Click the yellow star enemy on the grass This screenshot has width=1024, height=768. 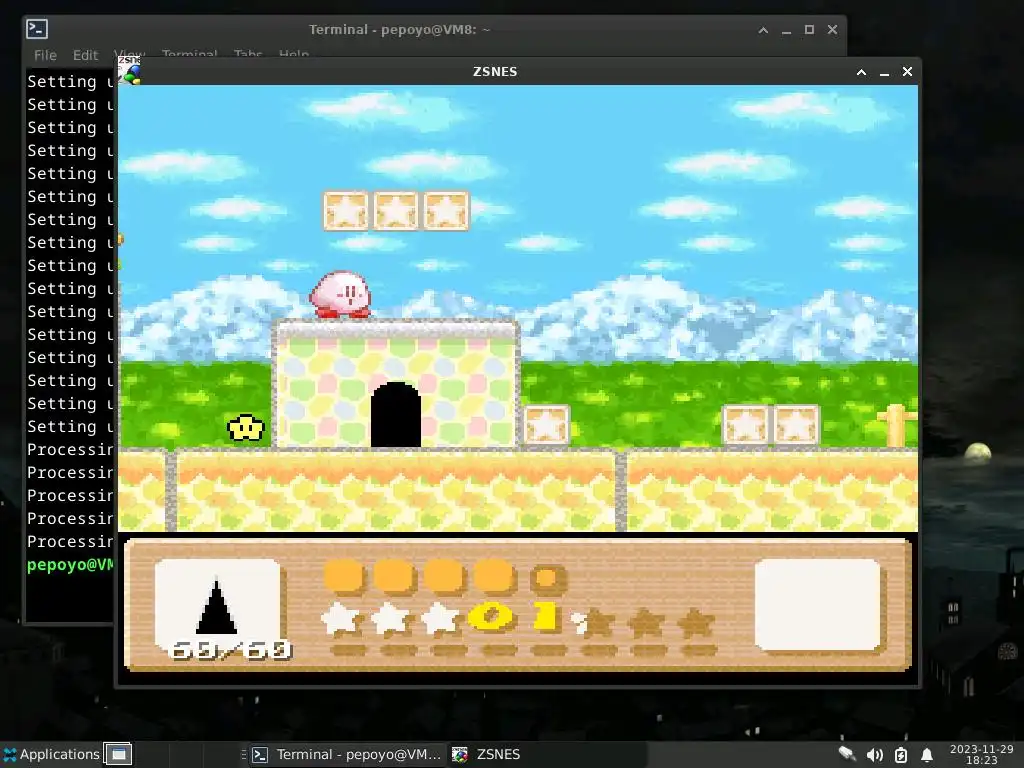tap(246, 428)
